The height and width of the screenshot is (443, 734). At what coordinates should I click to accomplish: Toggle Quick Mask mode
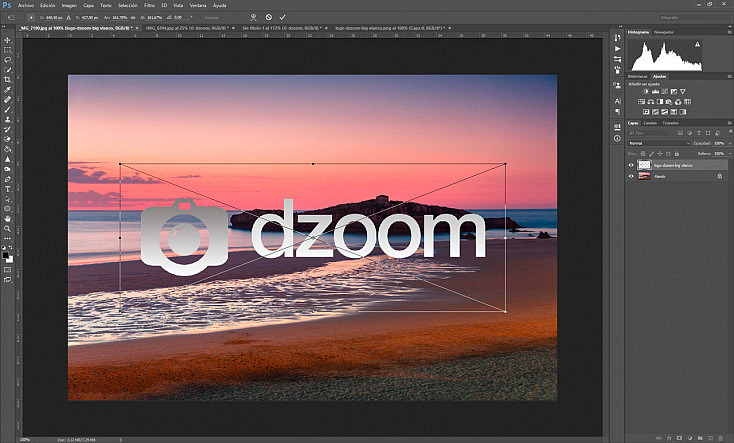(7, 270)
